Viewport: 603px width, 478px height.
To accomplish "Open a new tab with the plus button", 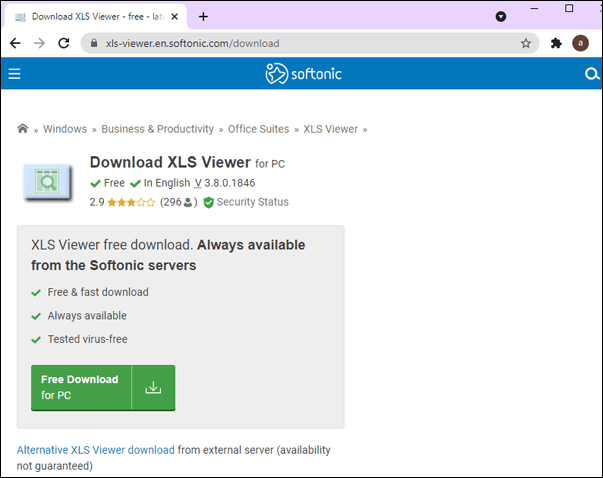I will (x=203, y=17).
